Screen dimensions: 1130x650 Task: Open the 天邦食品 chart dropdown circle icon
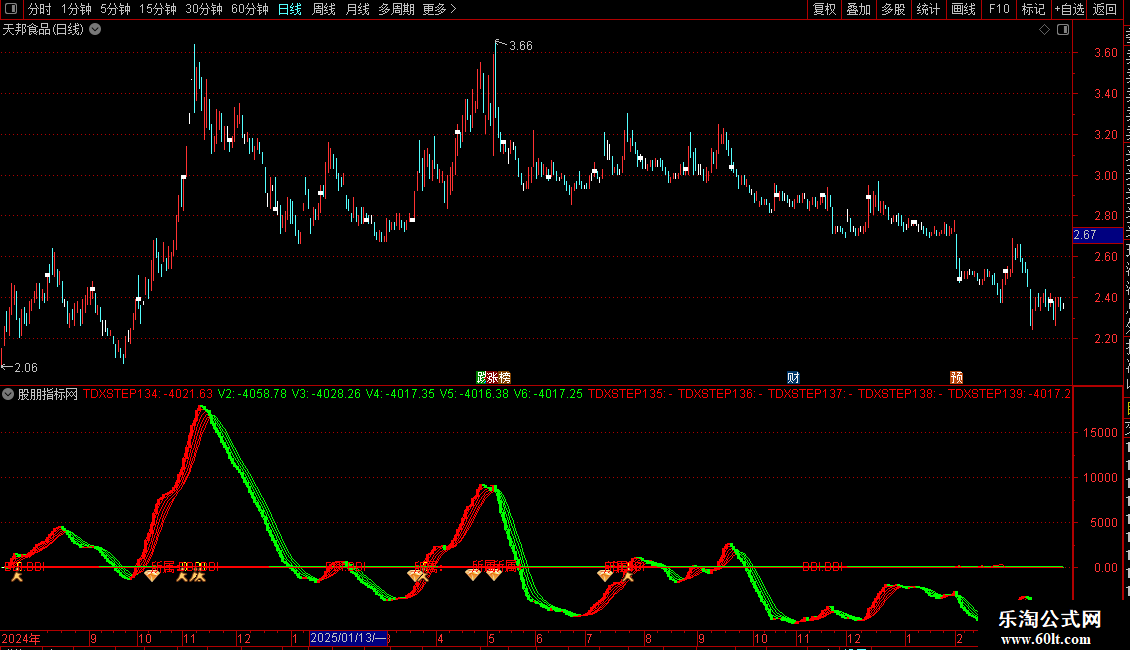coord(95,30)
